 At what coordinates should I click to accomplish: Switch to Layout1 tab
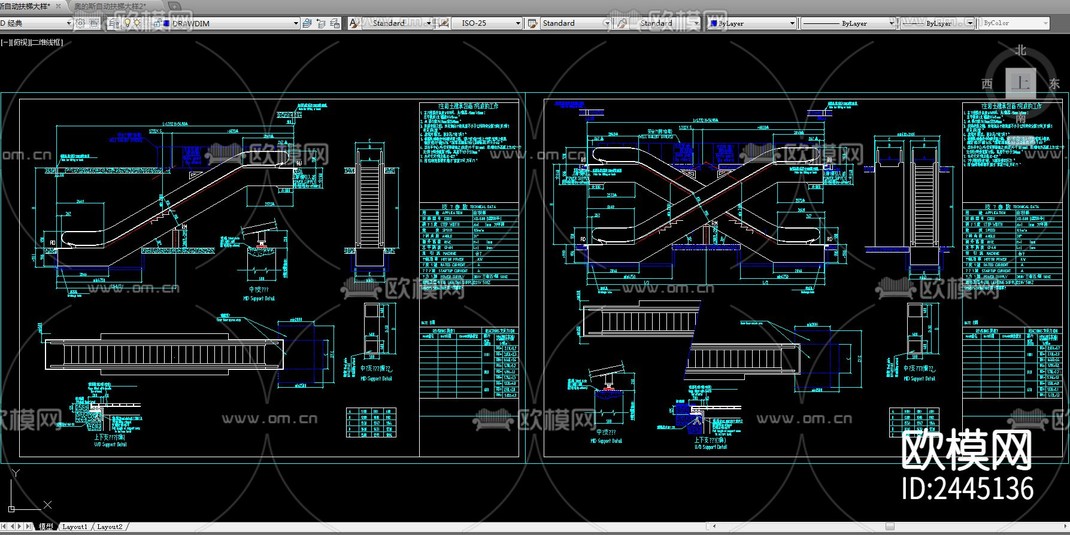[x=74, y=527]
